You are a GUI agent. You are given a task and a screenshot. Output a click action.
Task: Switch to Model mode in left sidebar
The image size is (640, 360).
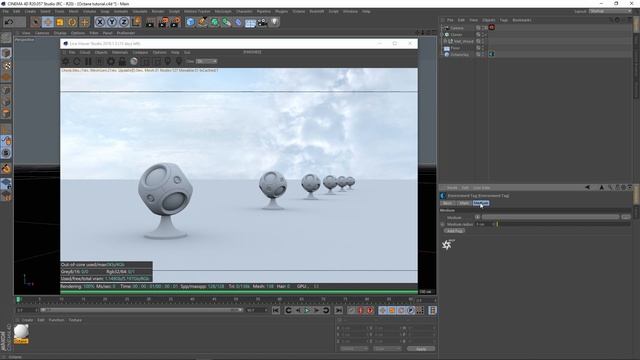(6, 53)
